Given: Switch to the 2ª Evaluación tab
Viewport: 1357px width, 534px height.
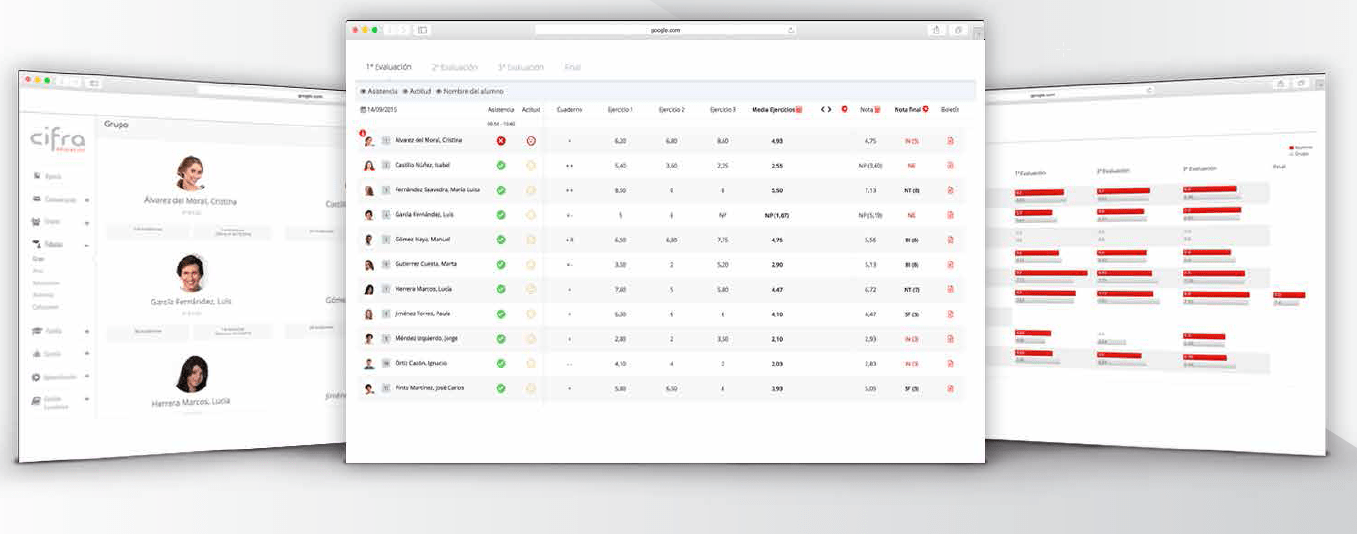Looking at the screenshot, I should tap(454, 67).
